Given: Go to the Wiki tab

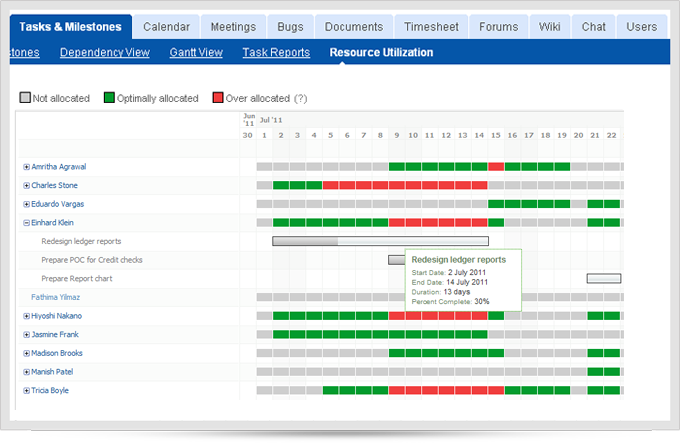Looking at the screenshot, I should pos(549,27).
